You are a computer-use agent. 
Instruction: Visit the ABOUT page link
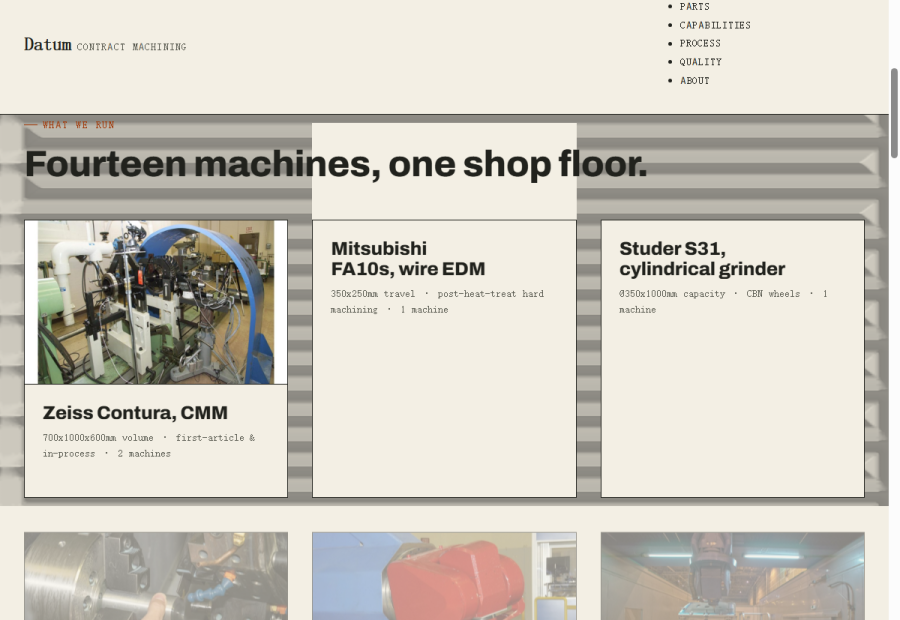pos(695,80)
